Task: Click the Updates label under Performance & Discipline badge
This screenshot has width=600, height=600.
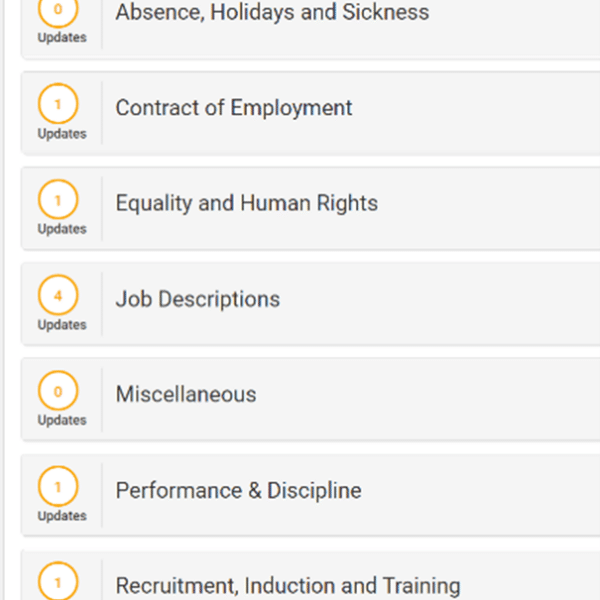Action: point(62,516)
